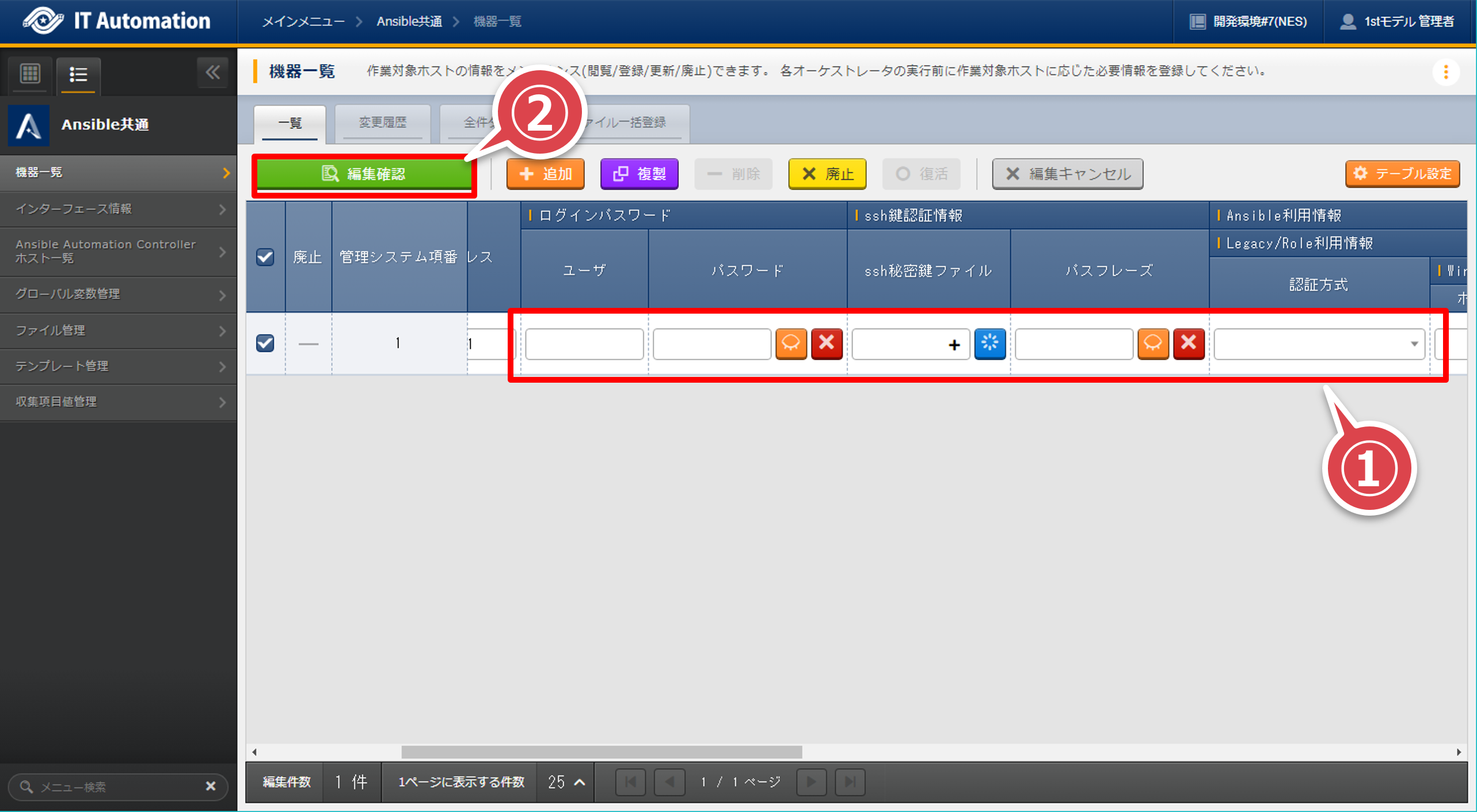Switch to 変更履歴 tab
This screenshot has height=812, width=1477.
pyautogui.click(x=382, y=123)
